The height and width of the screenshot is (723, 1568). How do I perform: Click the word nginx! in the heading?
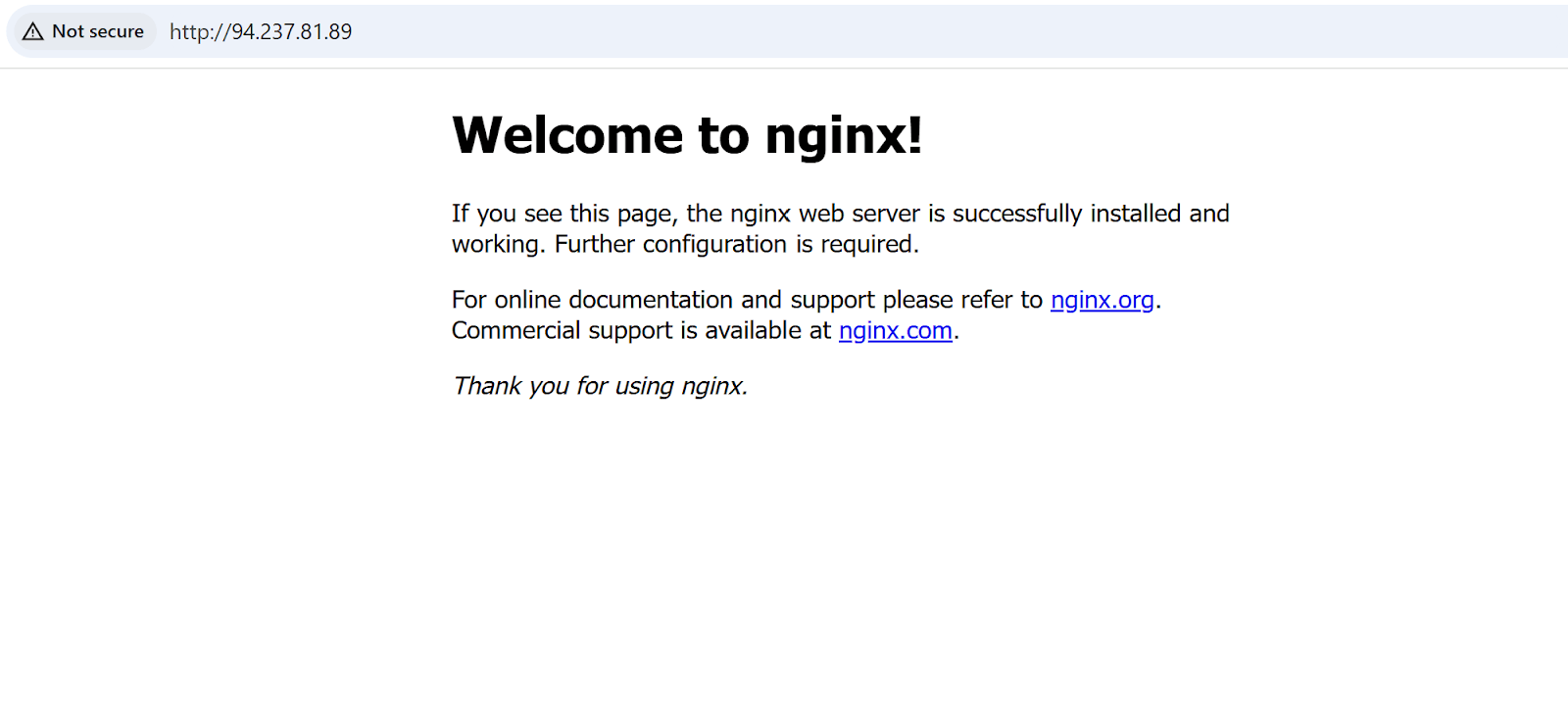pyautogui.click(x=843, y=135)
